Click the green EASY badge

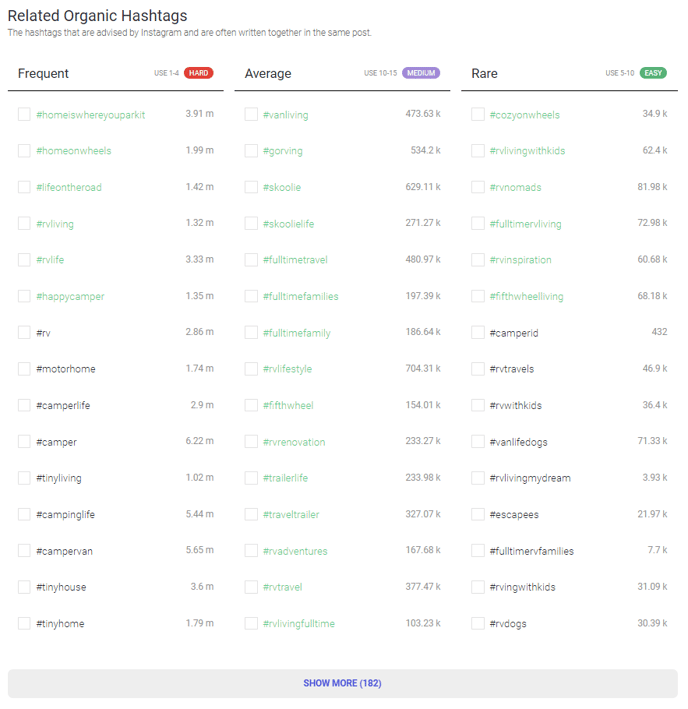[x=653, y=73]
